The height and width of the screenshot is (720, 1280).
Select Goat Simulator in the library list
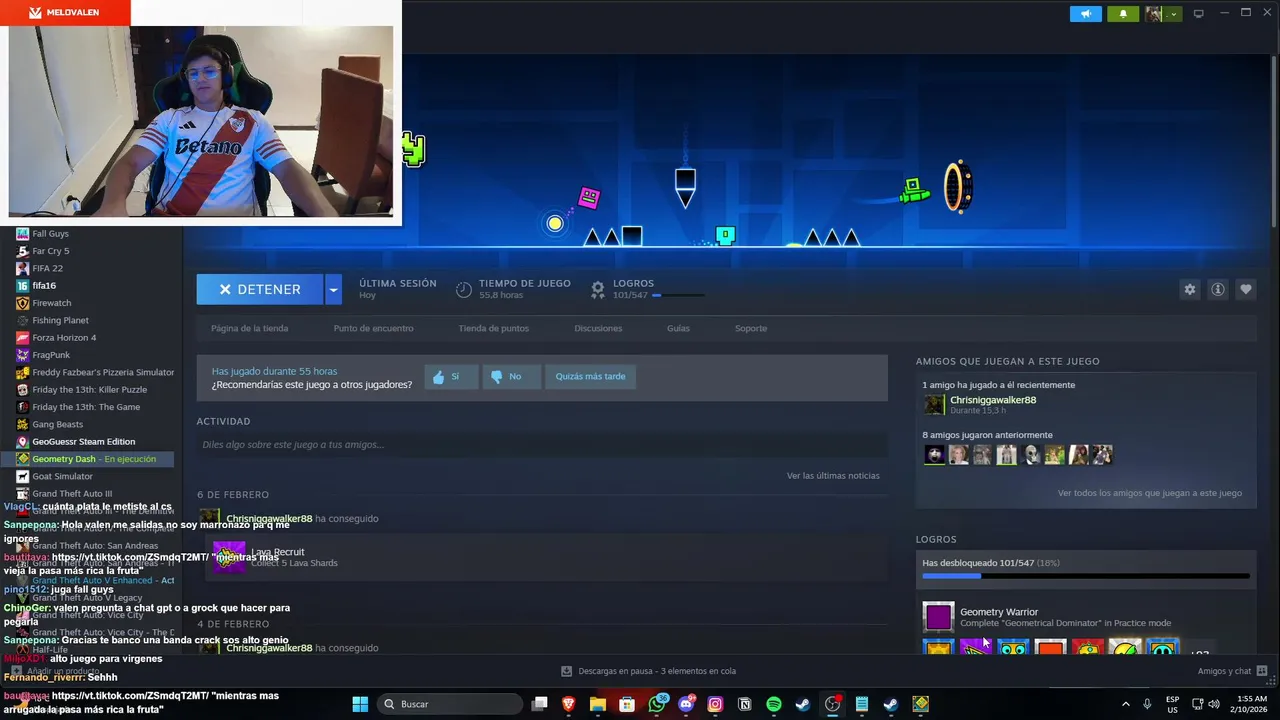point(62,476)
